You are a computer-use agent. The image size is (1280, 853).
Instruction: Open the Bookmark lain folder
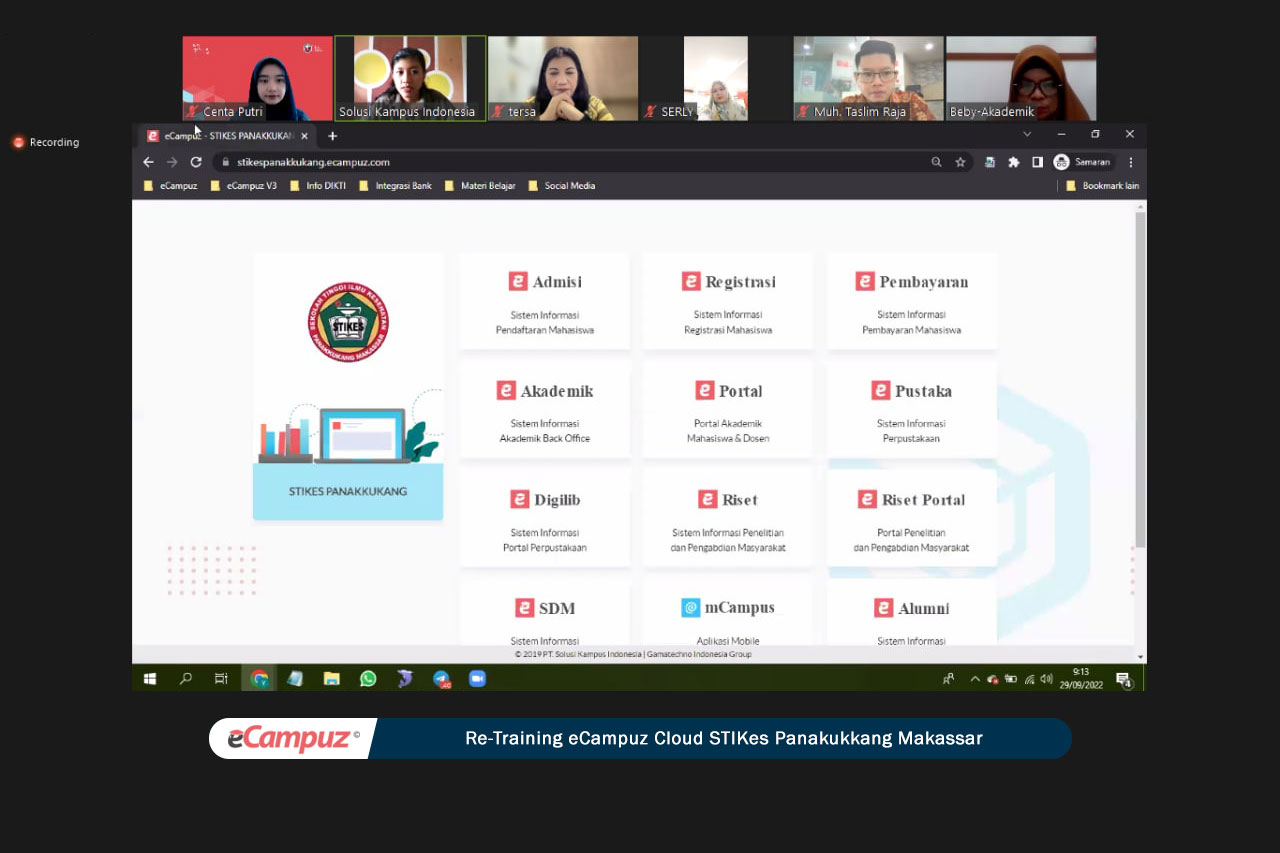click(x=1102, y=186)
